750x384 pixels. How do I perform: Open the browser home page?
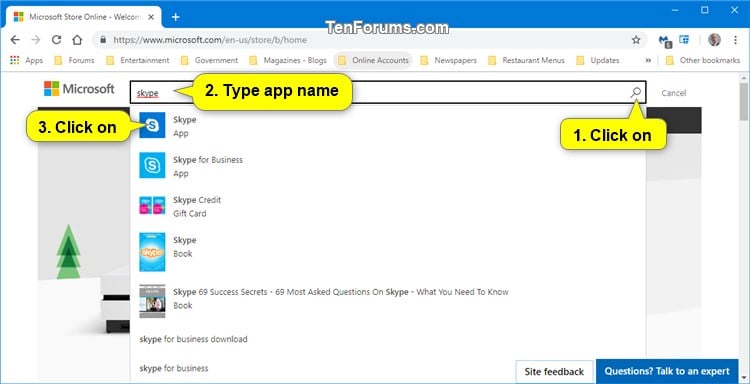click(77, 40)
